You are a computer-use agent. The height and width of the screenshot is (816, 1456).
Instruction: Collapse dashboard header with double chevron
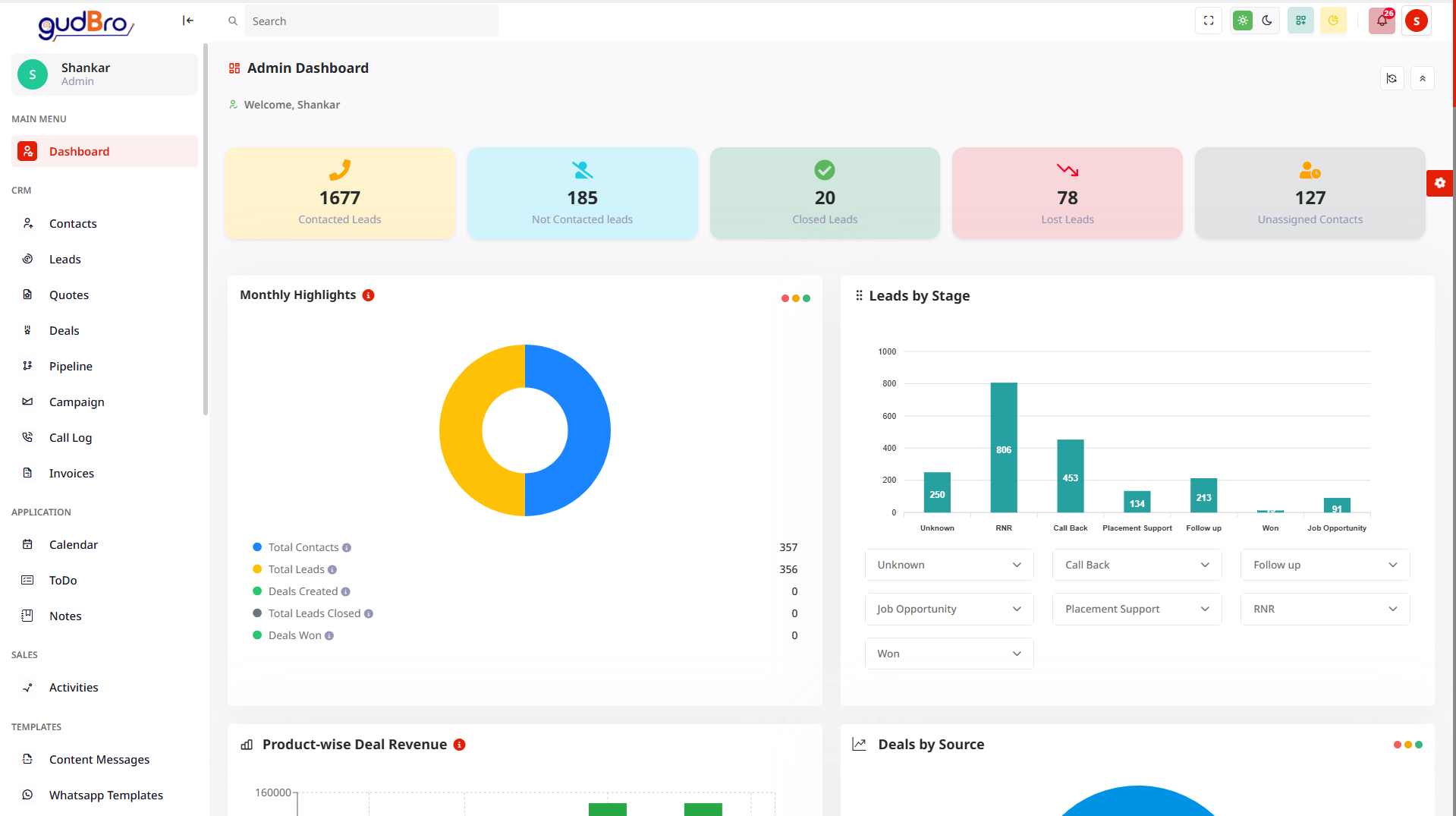[x=1423, y=78]
